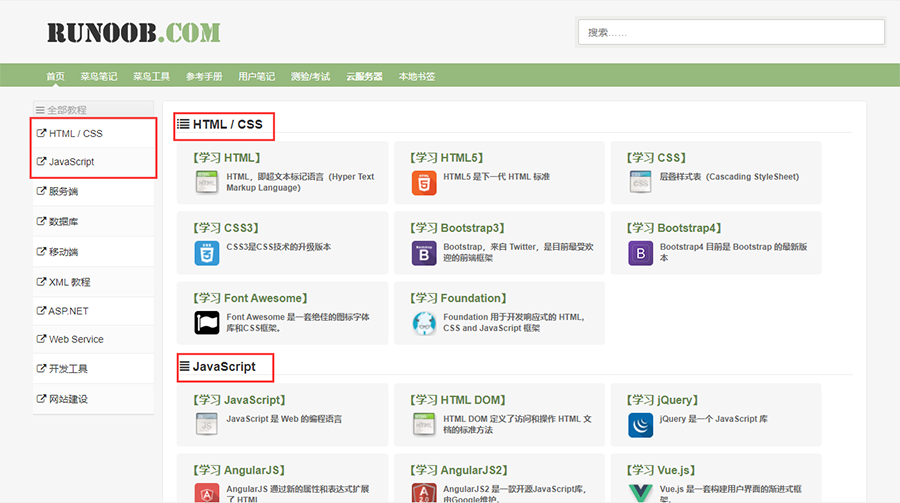Screen dimensions: 900x503
Task: Open the 菜鸟工具 navigation item
Action: [152, 76]
